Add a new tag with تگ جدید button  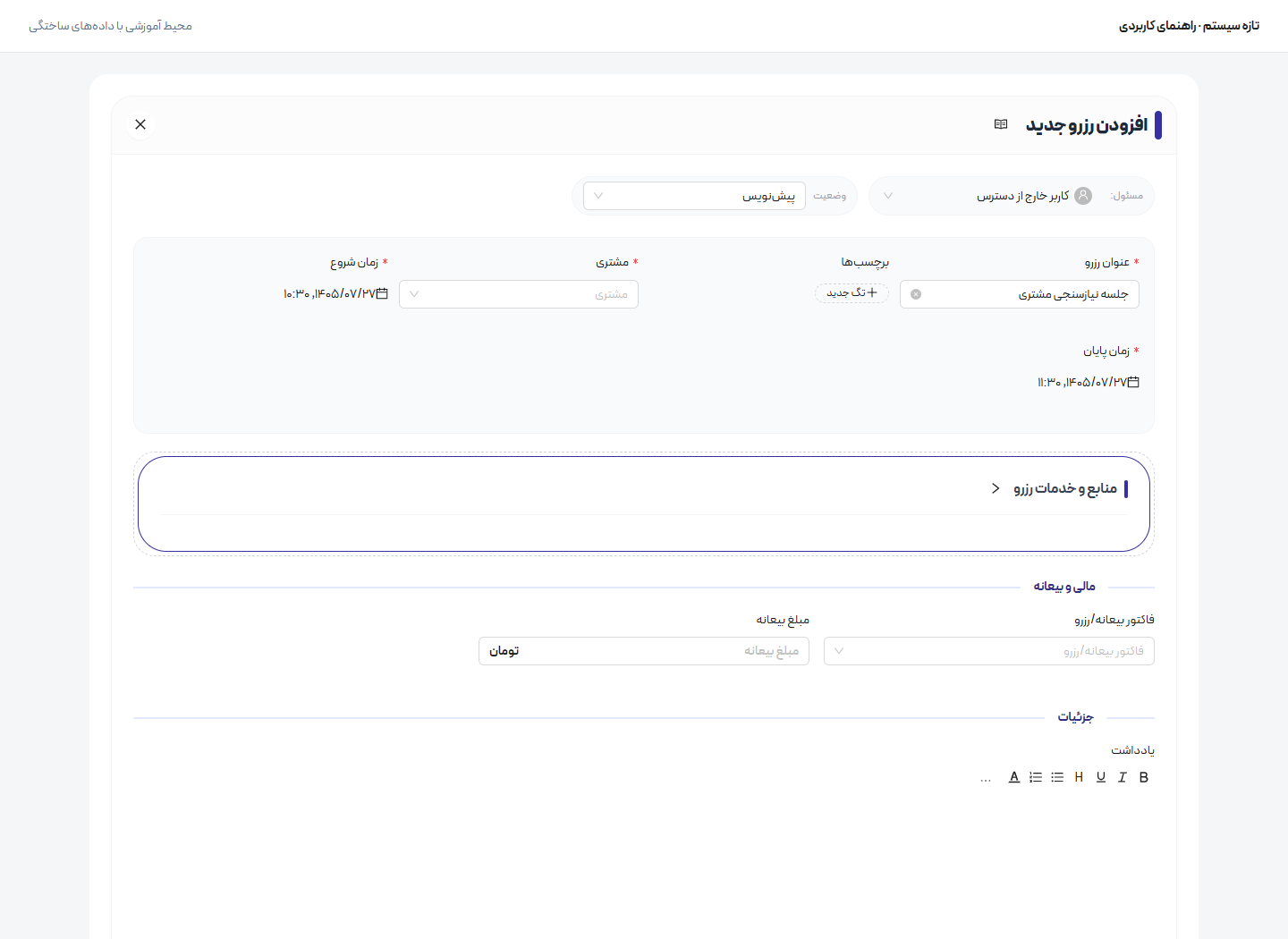(852, 293)
